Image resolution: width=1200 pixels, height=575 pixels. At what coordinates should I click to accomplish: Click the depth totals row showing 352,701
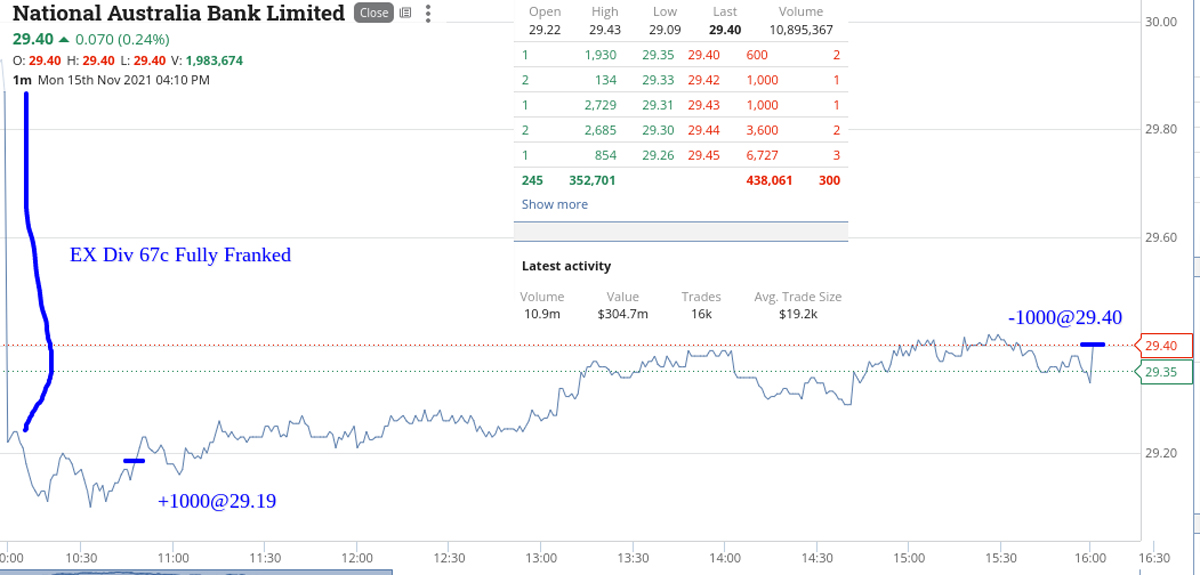click(x=682, y=181)
